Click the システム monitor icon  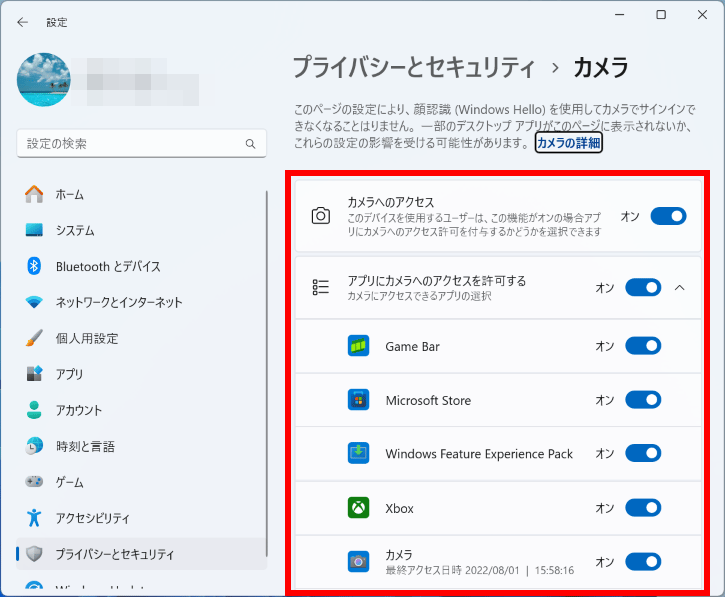click(34, 230)
